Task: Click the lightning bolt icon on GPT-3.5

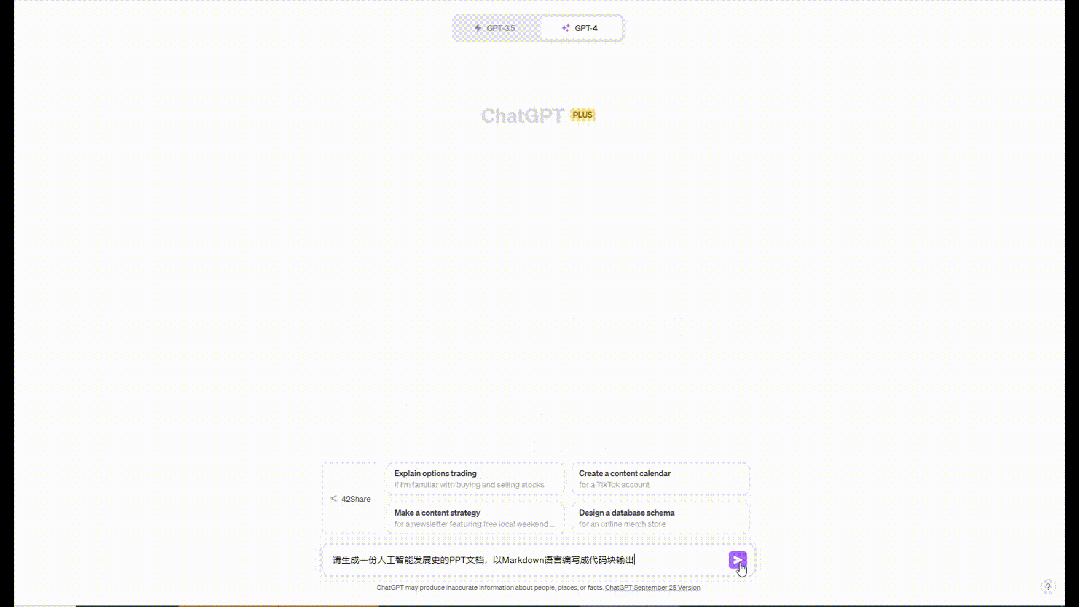Action: pyautogui.click(x=478, y=28)
